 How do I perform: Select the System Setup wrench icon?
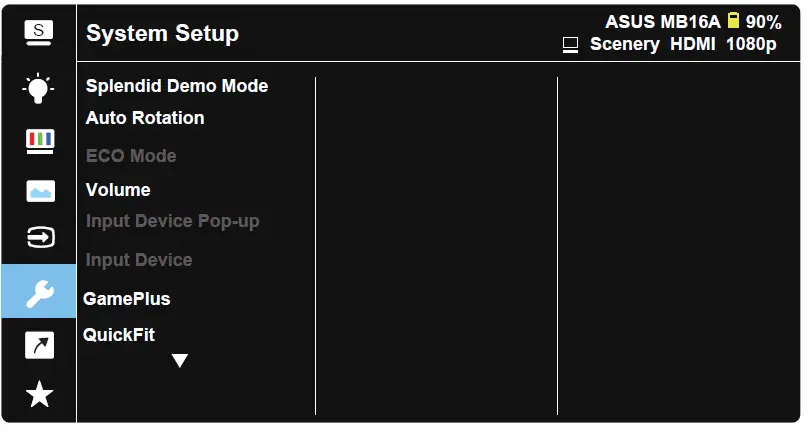(39, 292)
